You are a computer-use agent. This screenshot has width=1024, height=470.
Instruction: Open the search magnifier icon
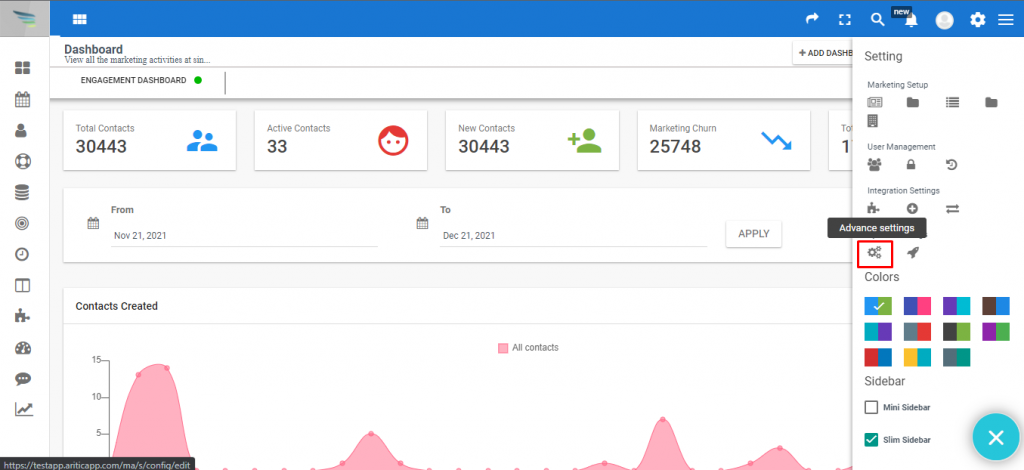click(878, 20)
